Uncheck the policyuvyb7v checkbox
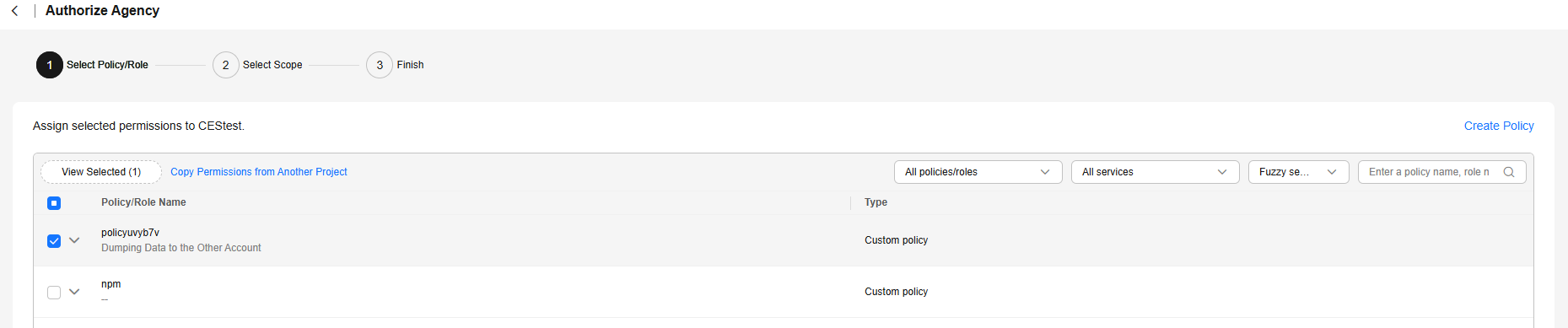Image resolution: width=1568 pixels, height=328 pixels. coord(54,241)
